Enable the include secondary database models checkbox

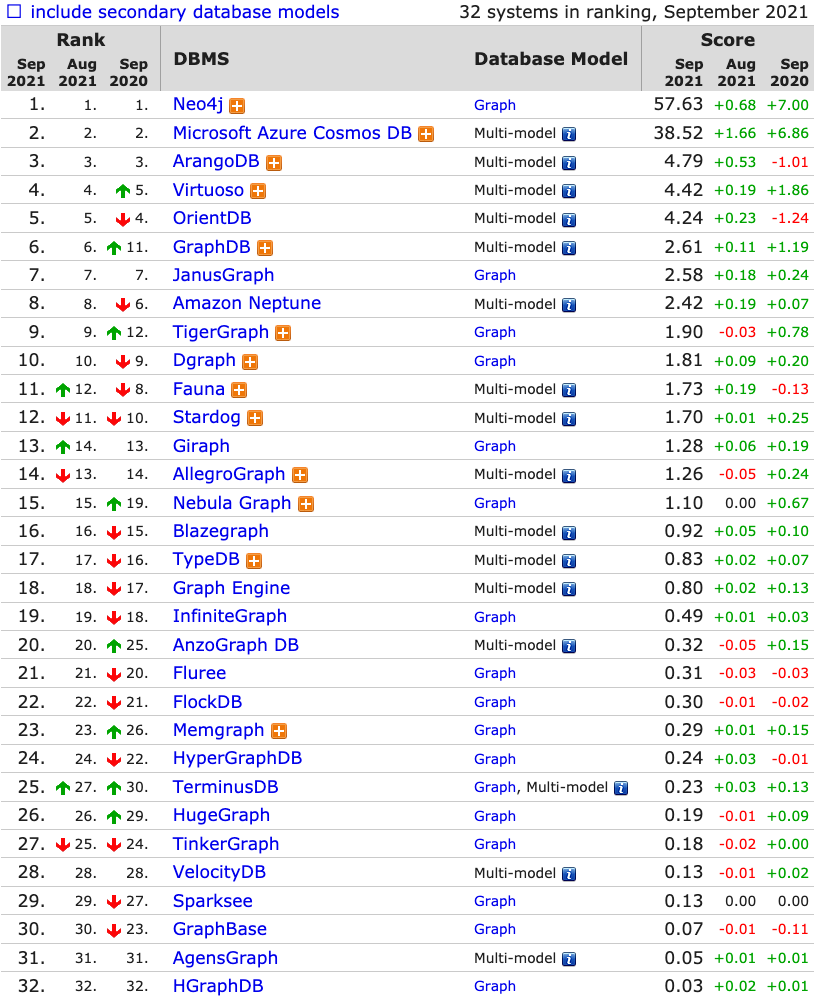[14, 11]
